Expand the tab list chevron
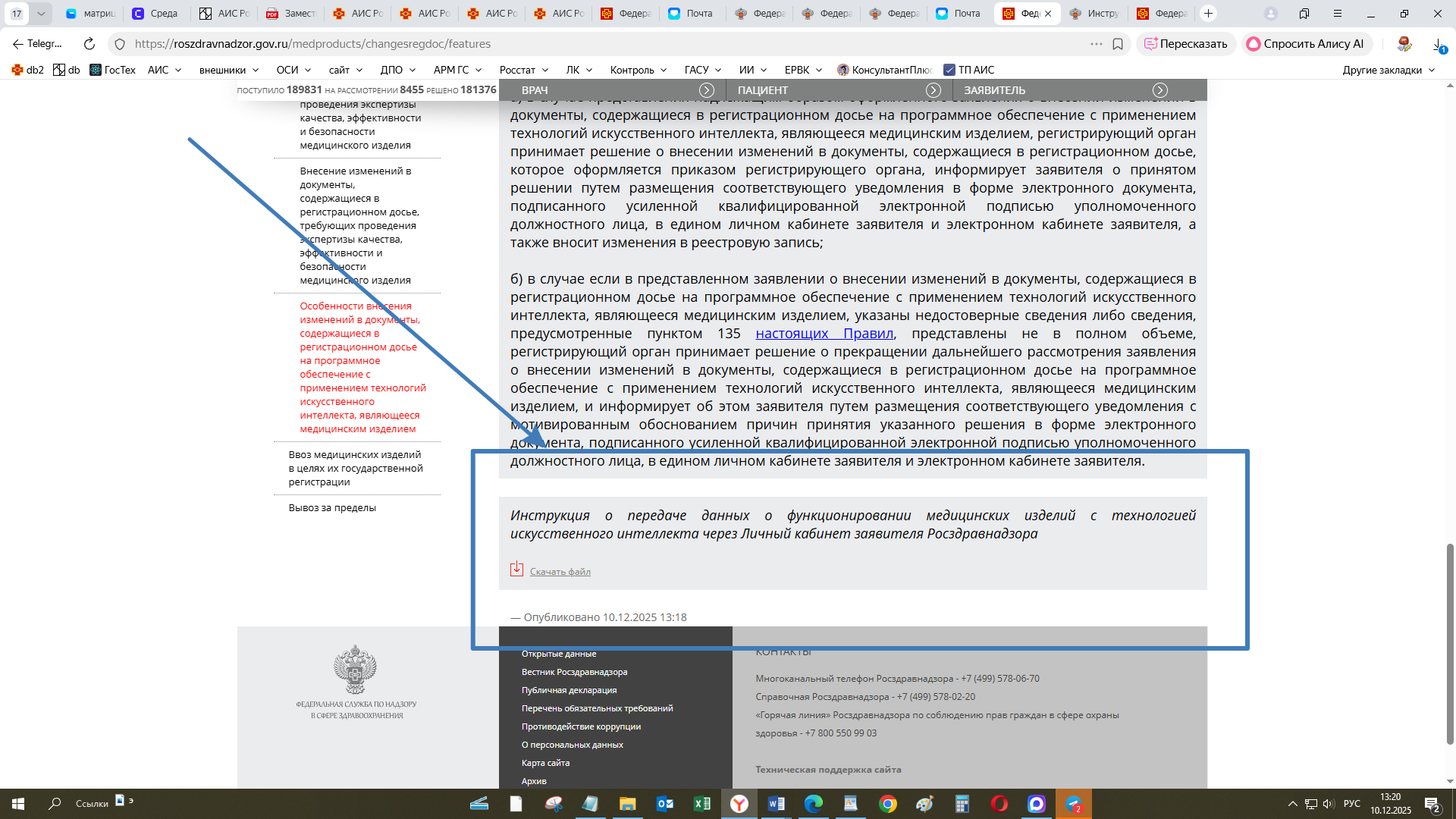The width and height of the screenshot is (1456, 819). (41, 13)
